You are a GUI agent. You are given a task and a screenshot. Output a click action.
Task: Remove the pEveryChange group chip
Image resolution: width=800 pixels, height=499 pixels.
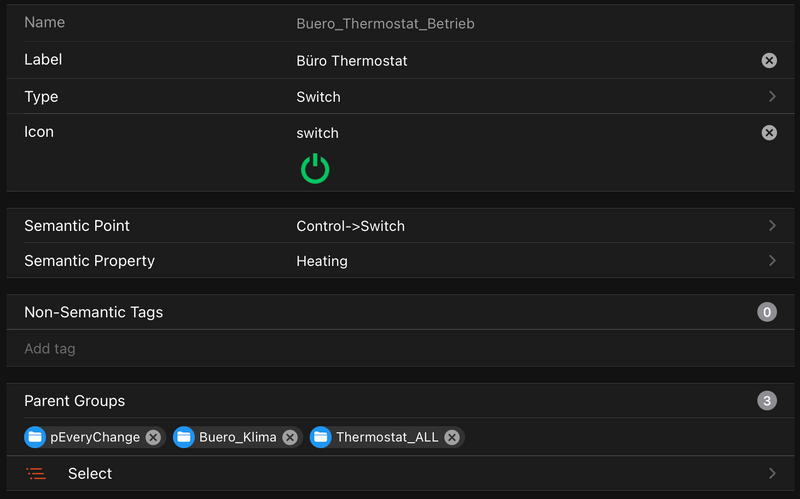click(153, 437)
